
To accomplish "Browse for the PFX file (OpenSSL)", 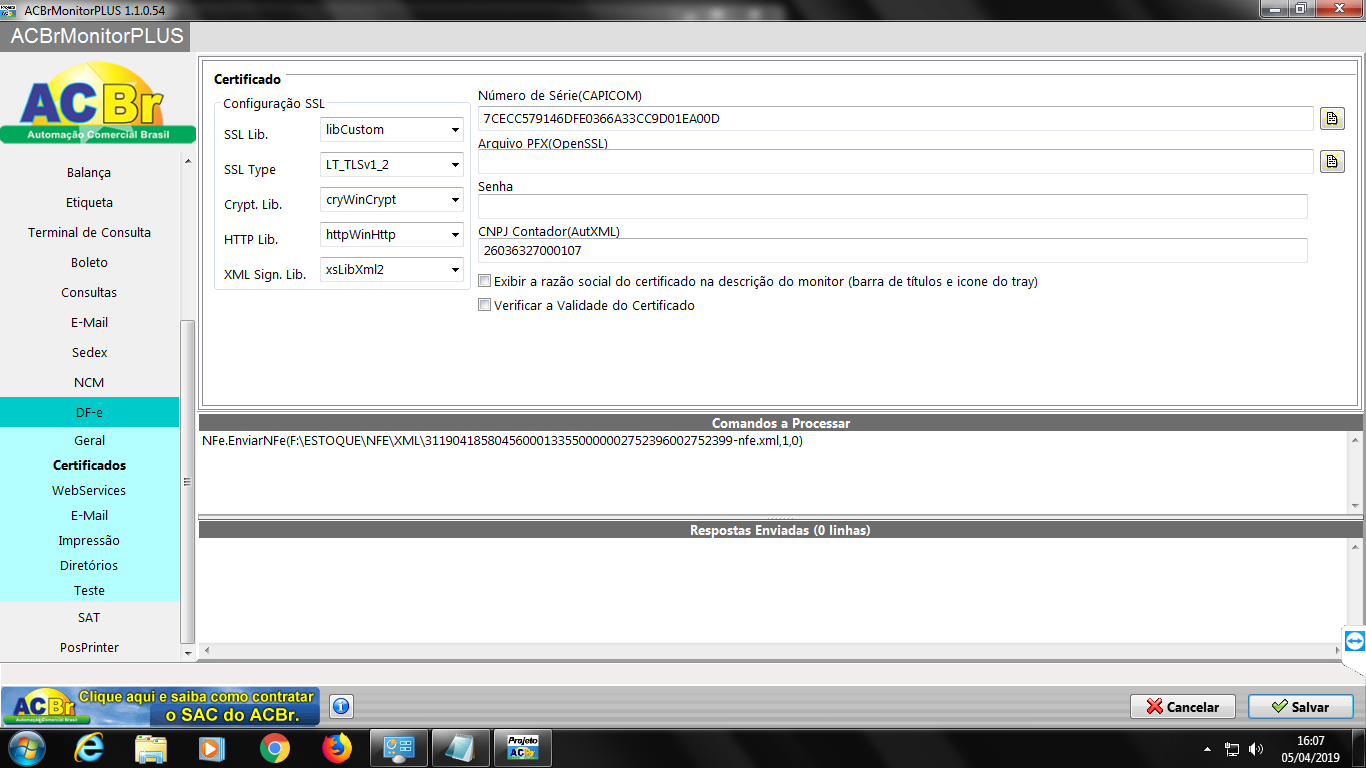I will pos(1332,161).
